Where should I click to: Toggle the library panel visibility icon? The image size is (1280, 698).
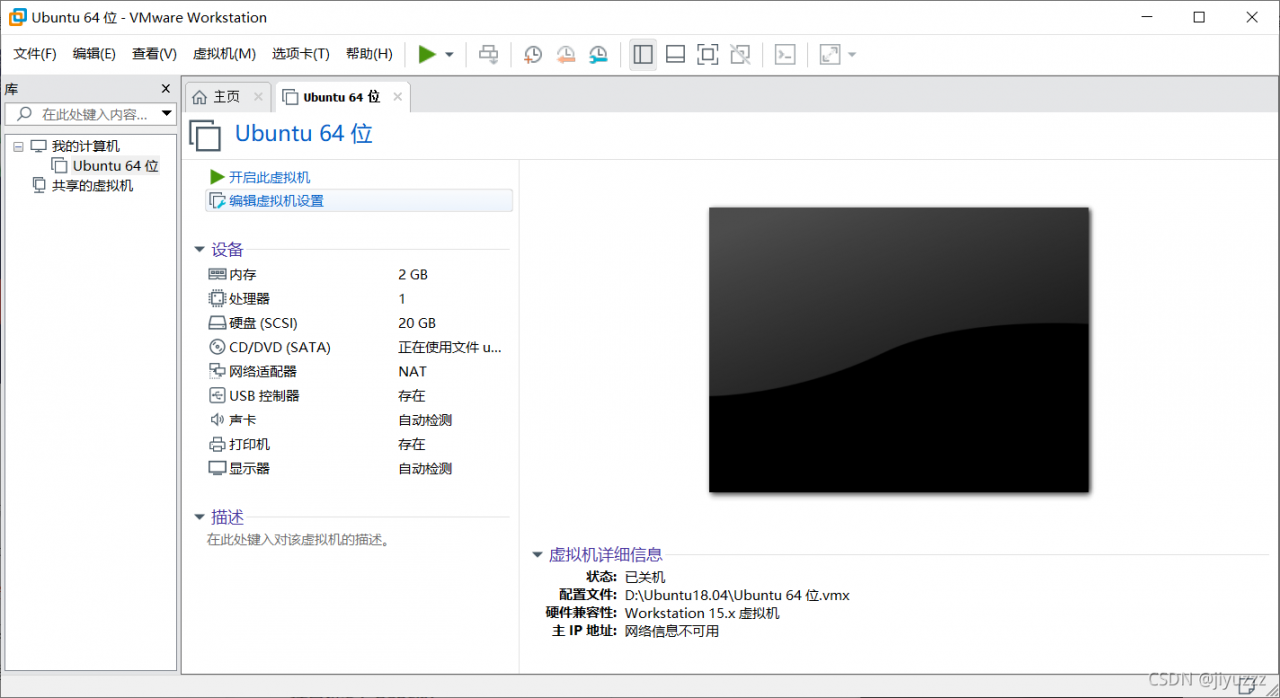click(642, 54)
